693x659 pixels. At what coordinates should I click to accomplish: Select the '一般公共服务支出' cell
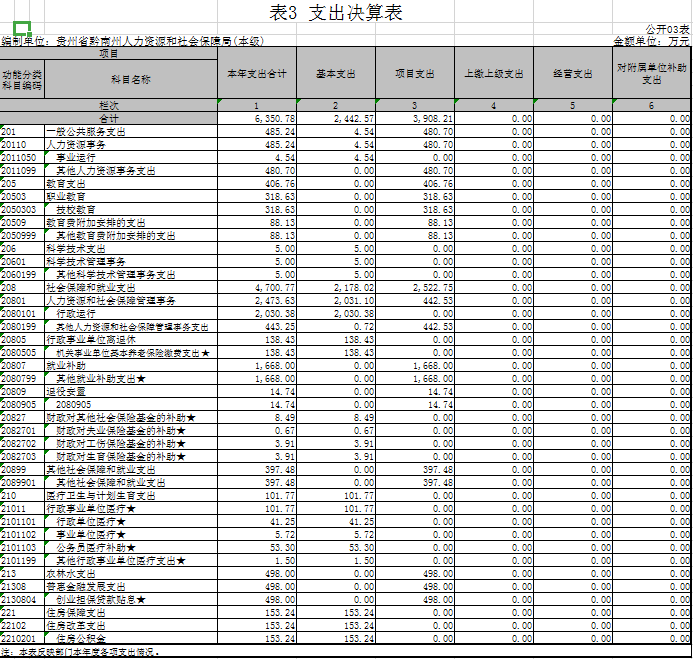pos(131,131)
